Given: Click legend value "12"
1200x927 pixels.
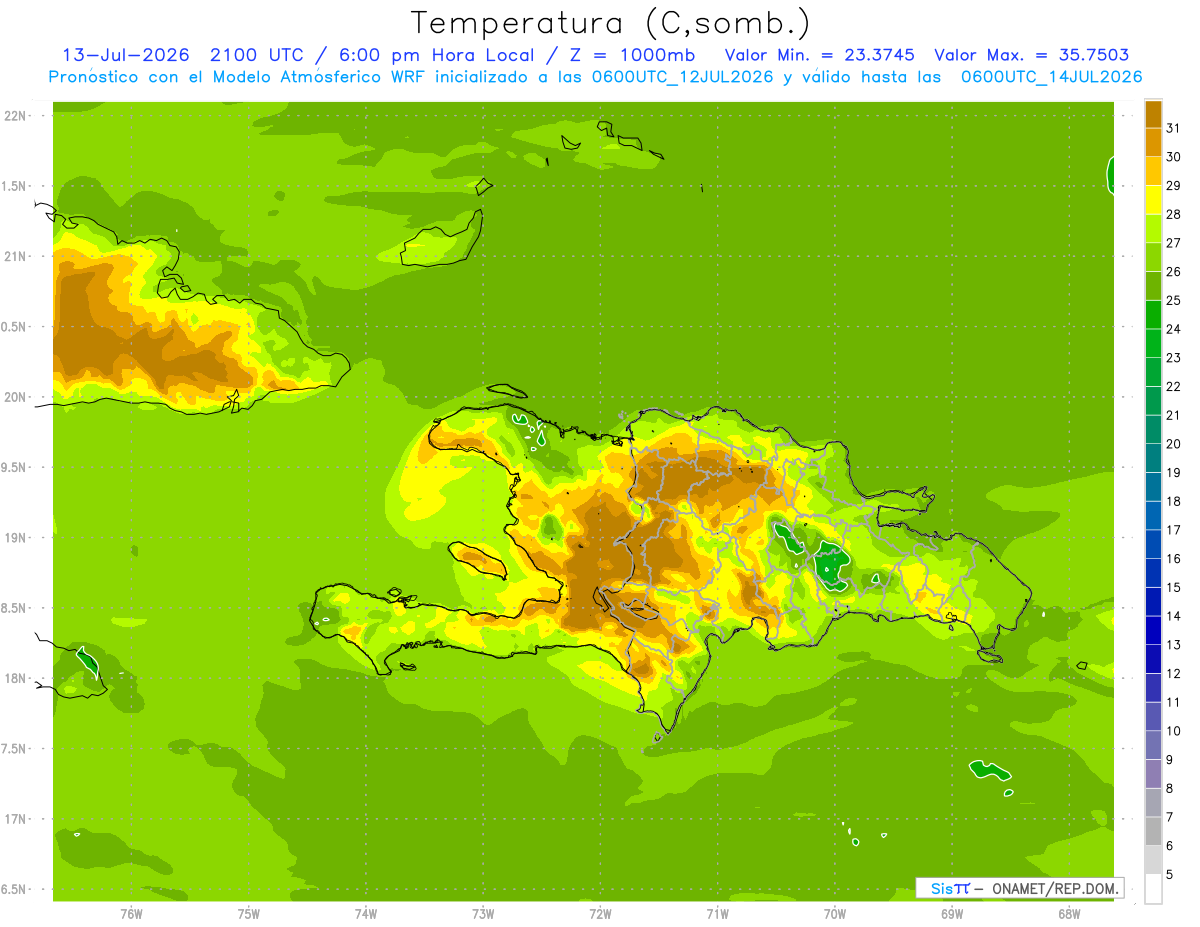Looking at the screenshot, I should [x=1173, y=674].
